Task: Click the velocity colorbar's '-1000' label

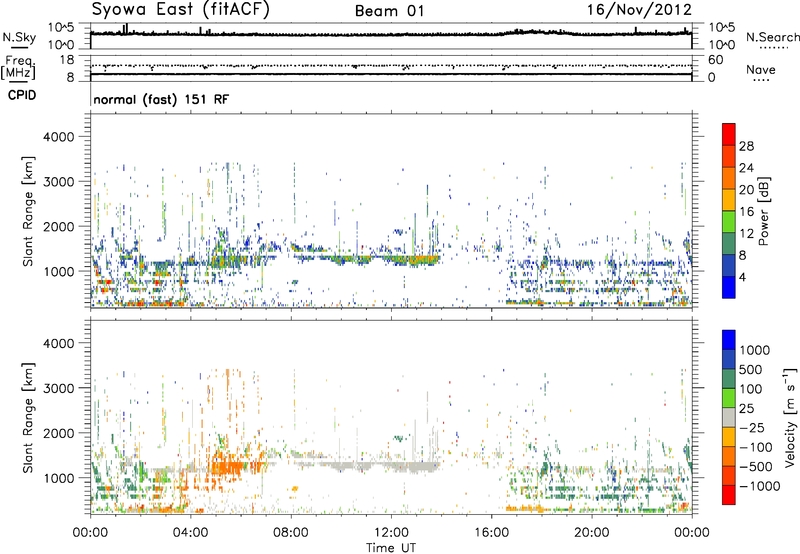Action: click(760, 486)
